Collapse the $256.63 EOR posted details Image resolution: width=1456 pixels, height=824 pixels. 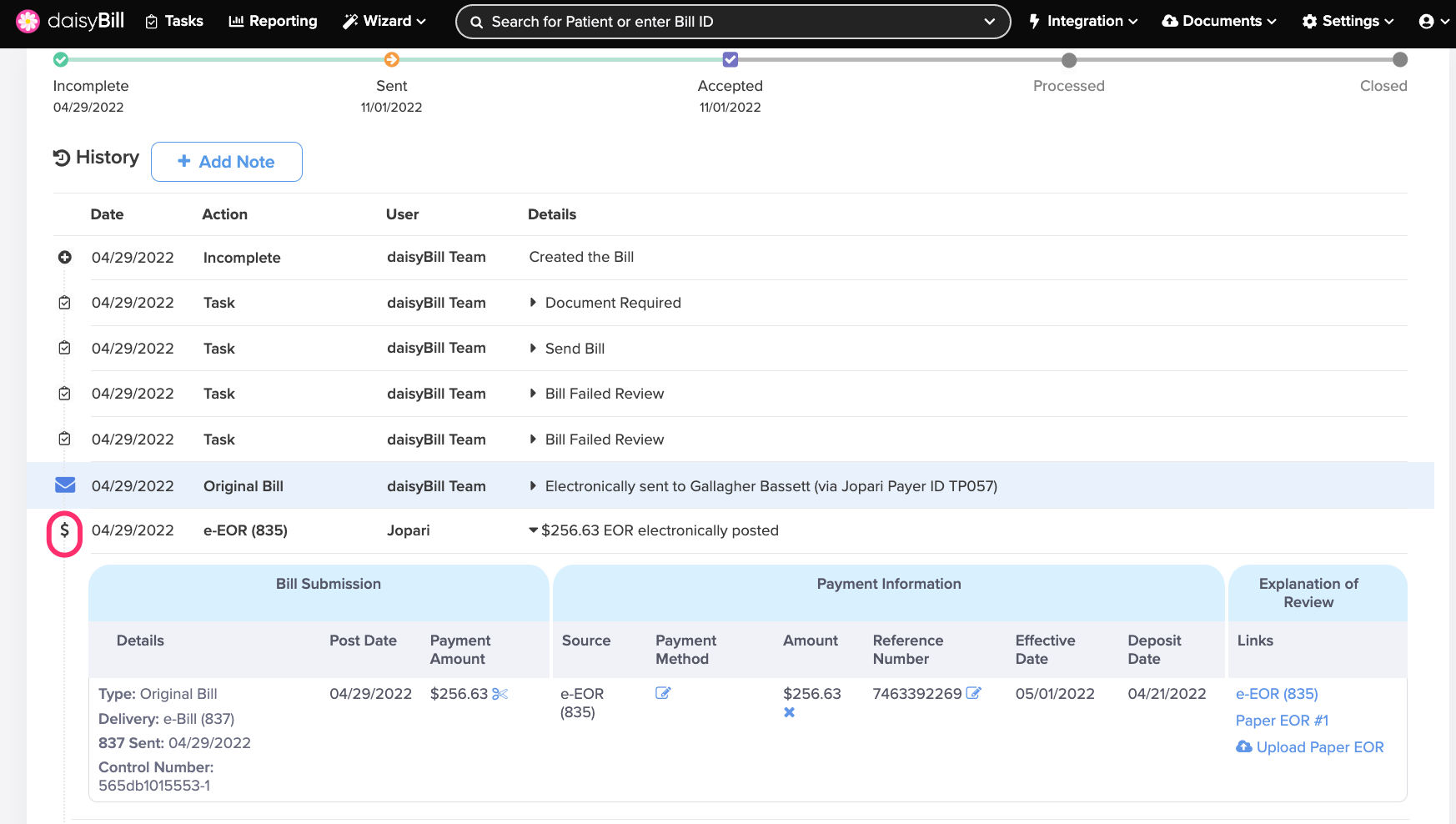tap(533, 530)
